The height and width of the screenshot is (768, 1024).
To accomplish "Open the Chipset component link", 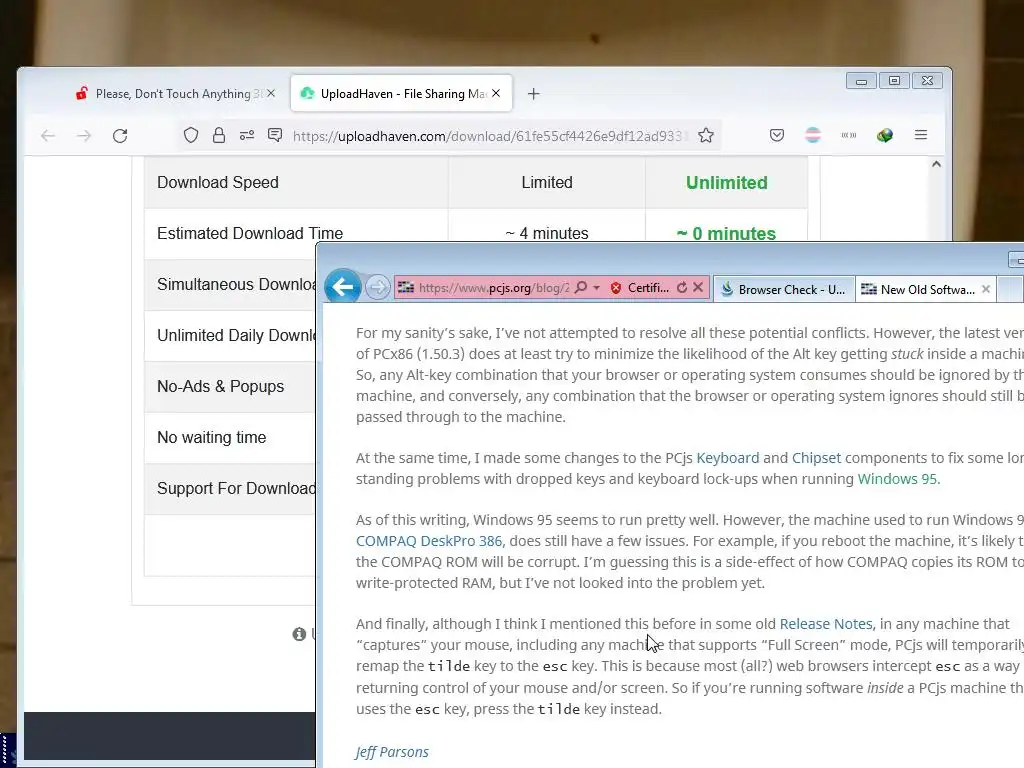I will 816,458.
